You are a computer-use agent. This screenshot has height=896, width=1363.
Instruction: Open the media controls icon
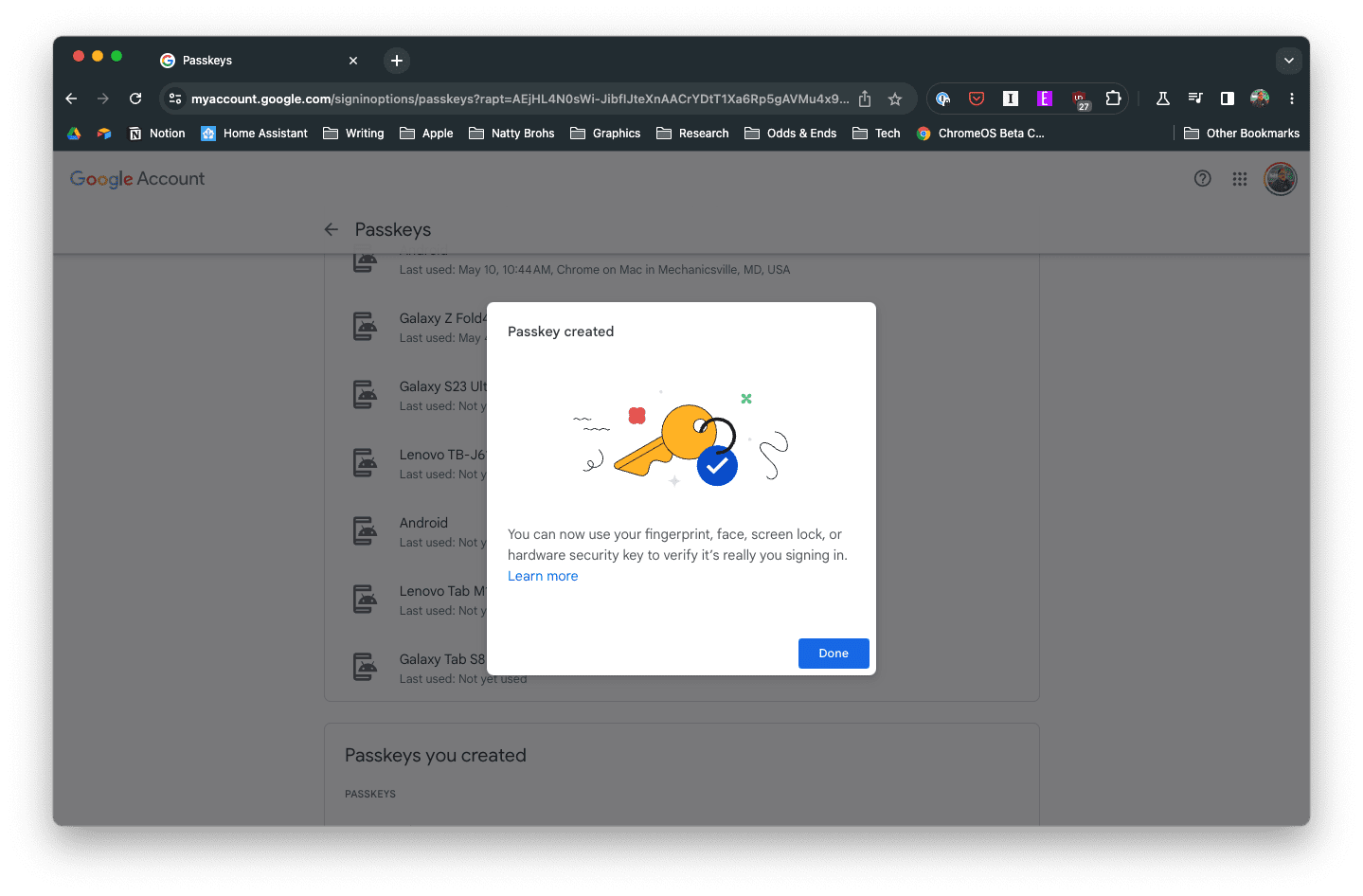tap(1195, 99)
